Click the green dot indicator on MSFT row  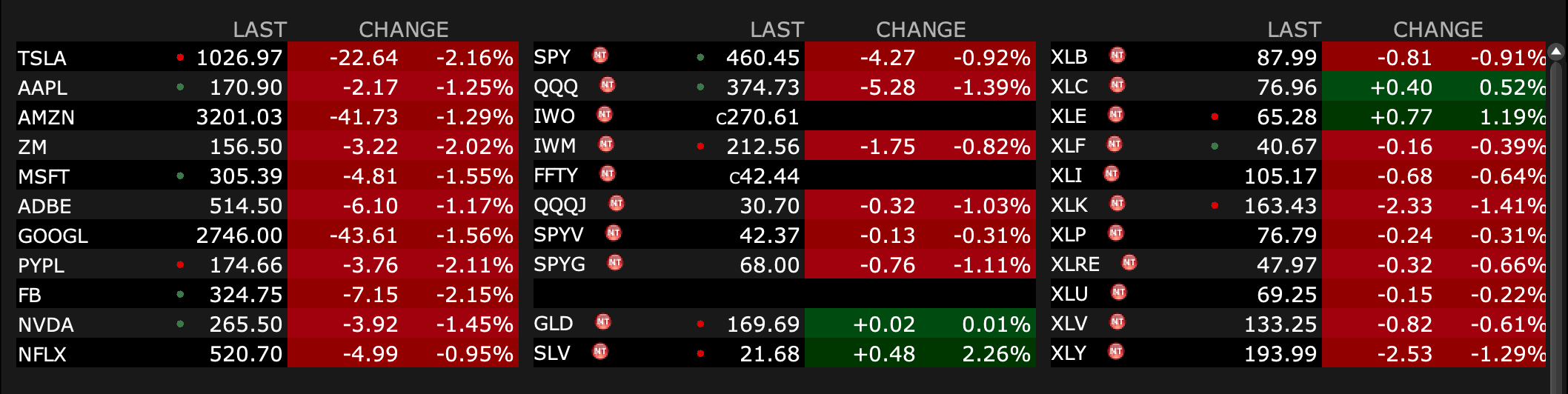click(180, 176)
